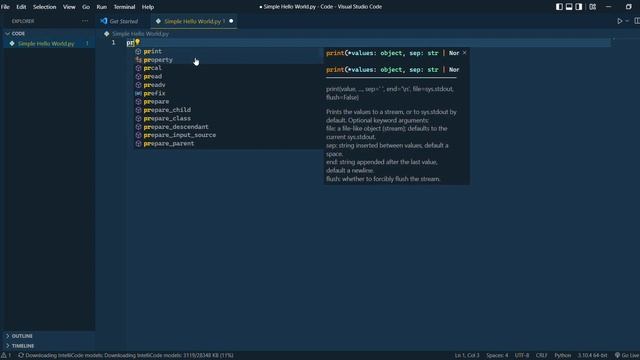Open the Go menu
This screenshot has height=360, width=640.
coord(86,7)
